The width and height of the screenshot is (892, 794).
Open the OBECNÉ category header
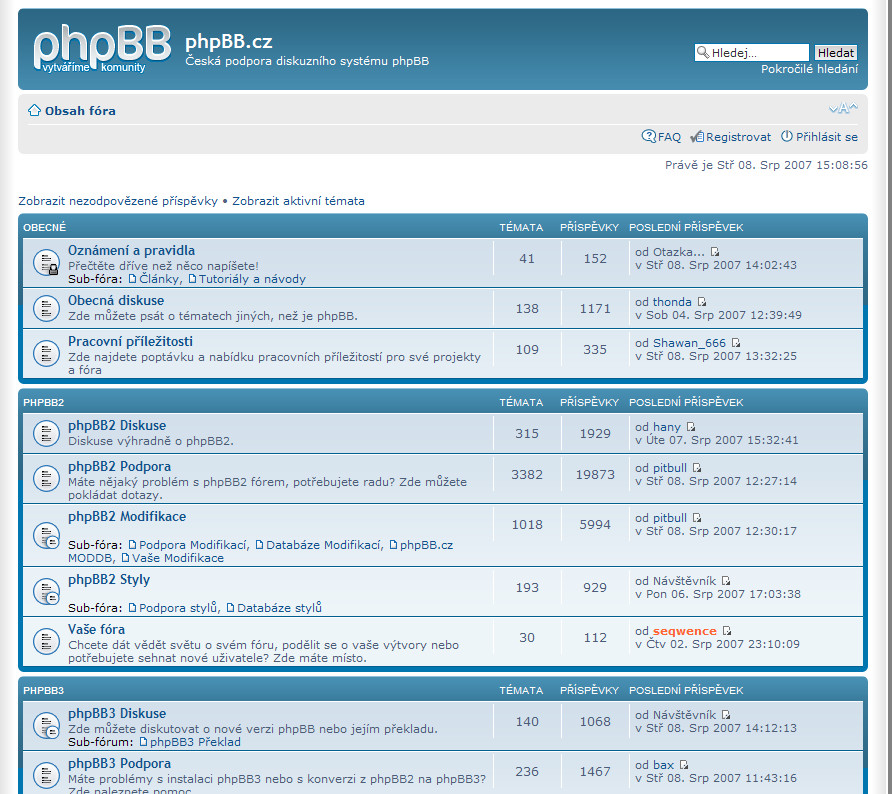click(44, 228)
